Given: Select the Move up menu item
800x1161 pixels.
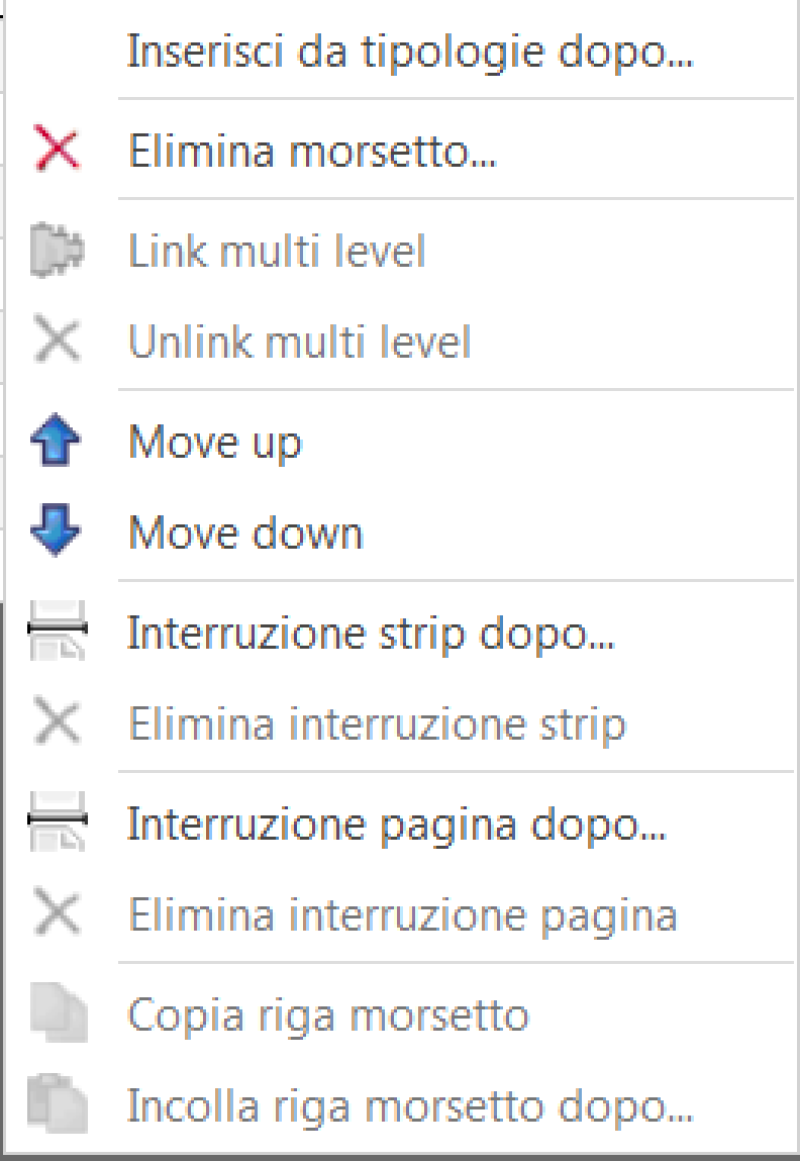Looking at the screenshot, I should [x=215, y=442].
